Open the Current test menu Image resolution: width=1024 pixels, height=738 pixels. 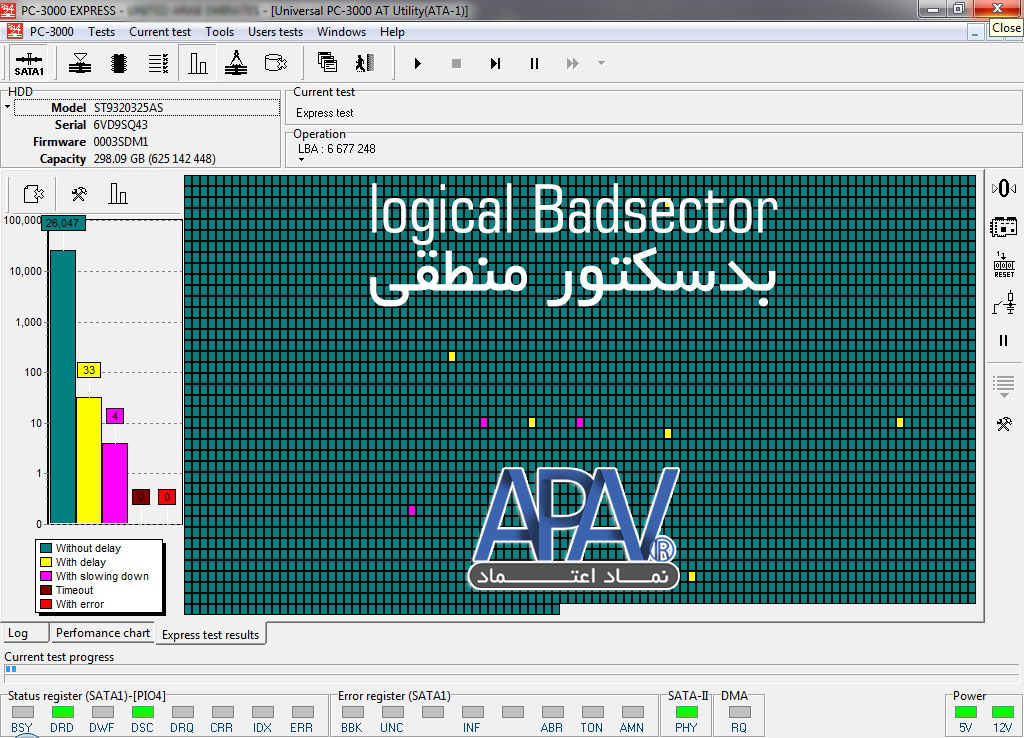[160, 31]
